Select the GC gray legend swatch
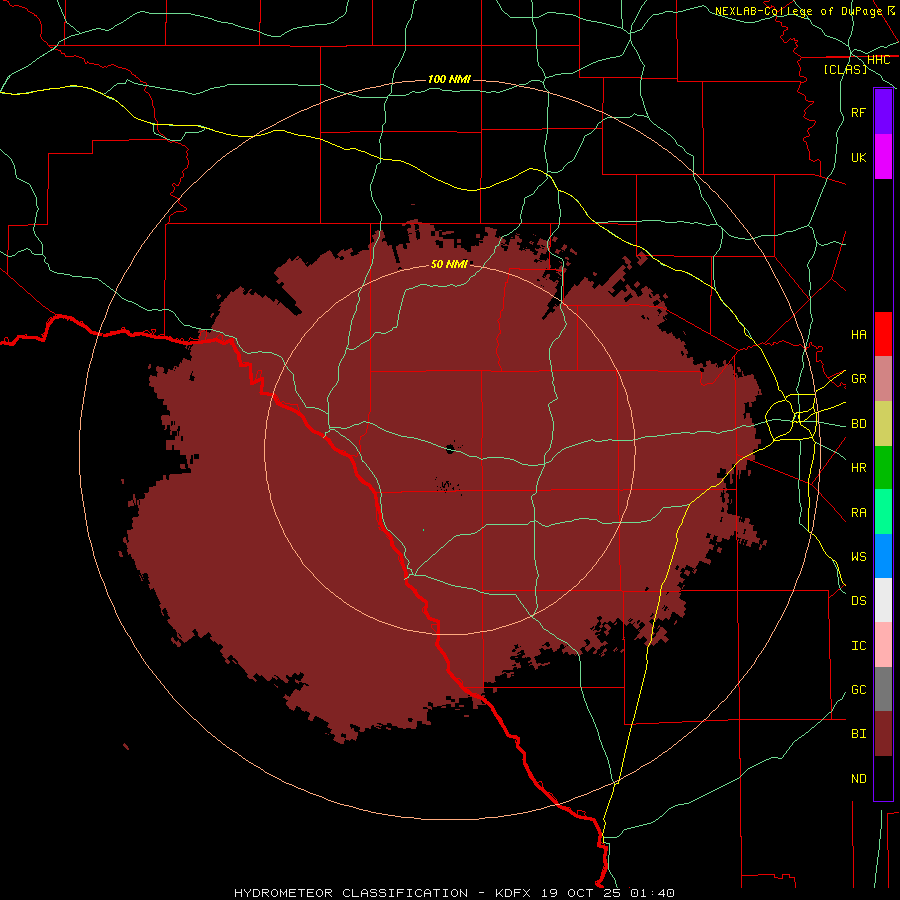900x900 pixels. (x=883, y=689)
